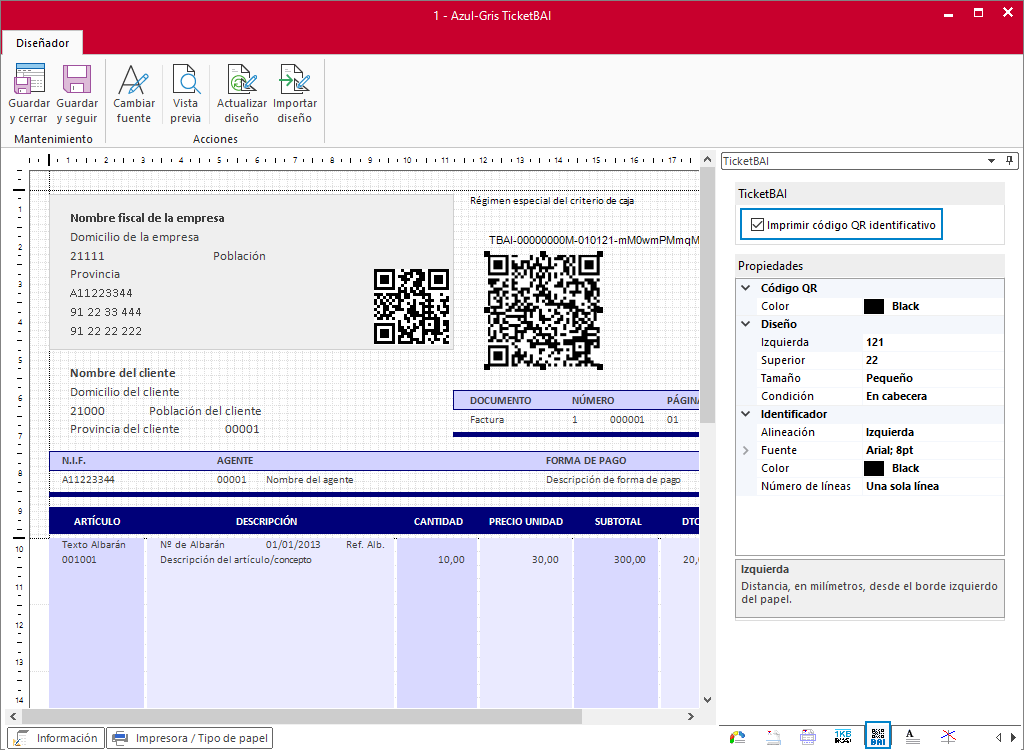
Task: Click the right arrow of panel icon strip
Action: pos(1013,738)
